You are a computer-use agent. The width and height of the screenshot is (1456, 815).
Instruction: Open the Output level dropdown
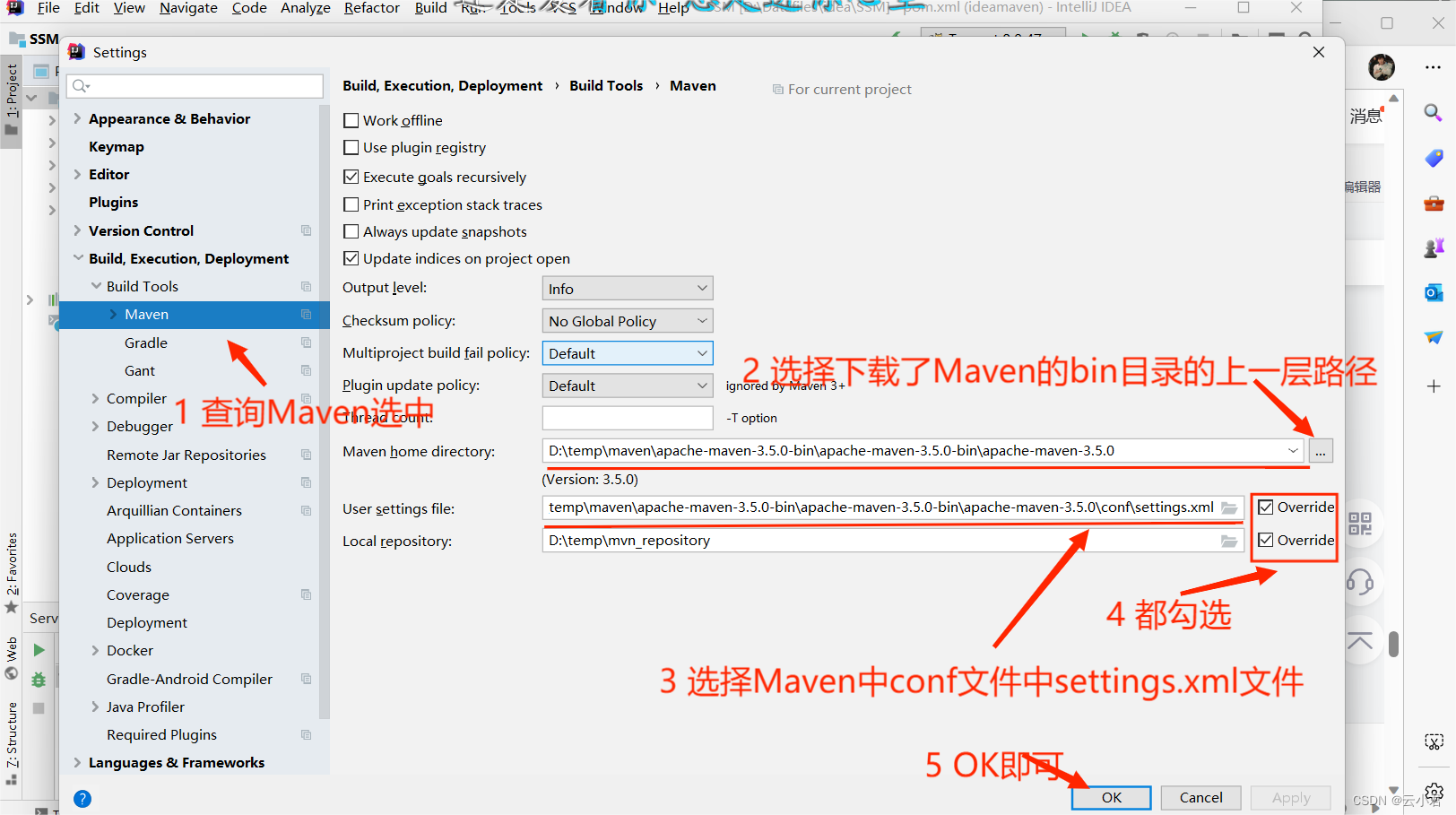[x=628, y=289]
